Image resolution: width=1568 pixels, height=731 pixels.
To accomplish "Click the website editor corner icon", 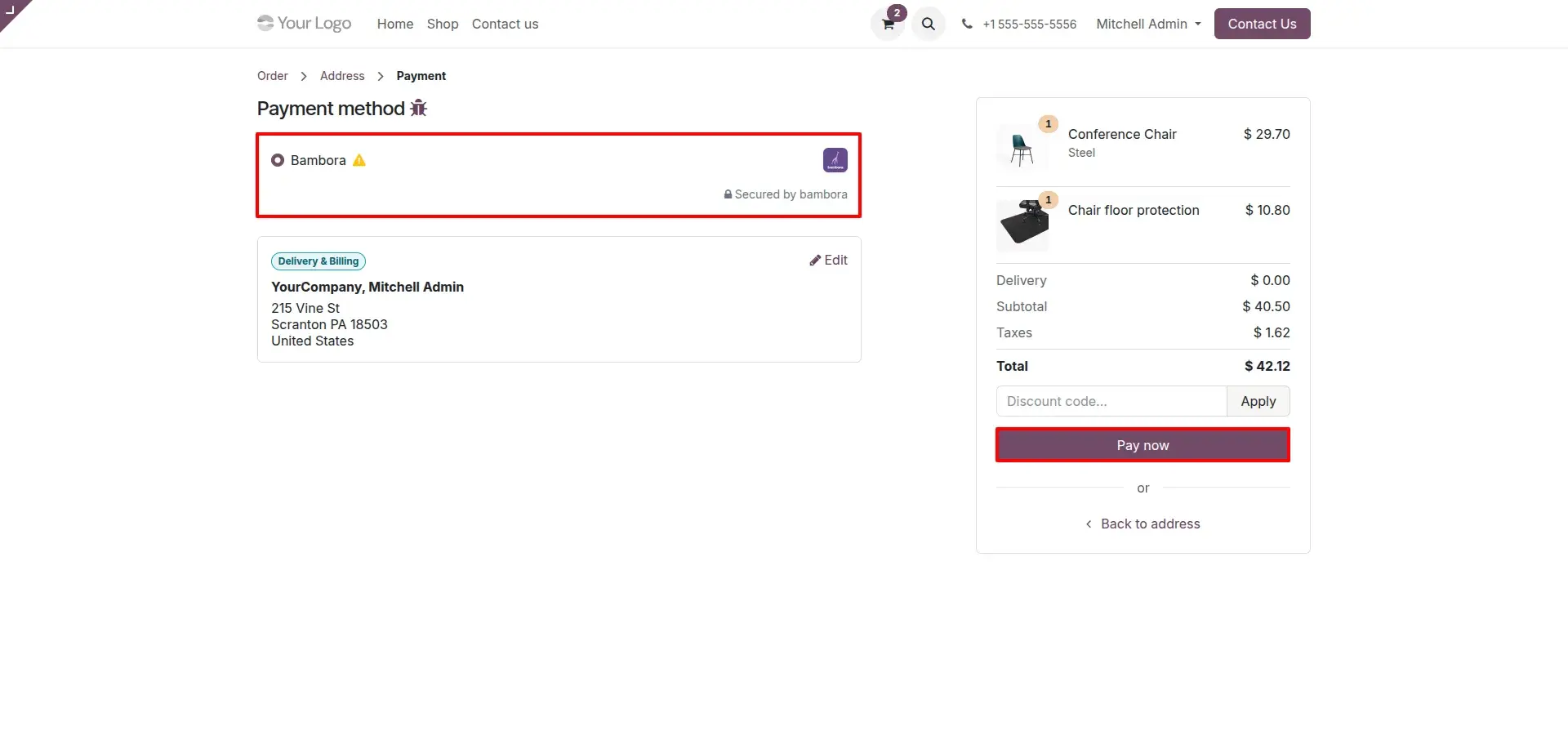I will coord(11,11).
